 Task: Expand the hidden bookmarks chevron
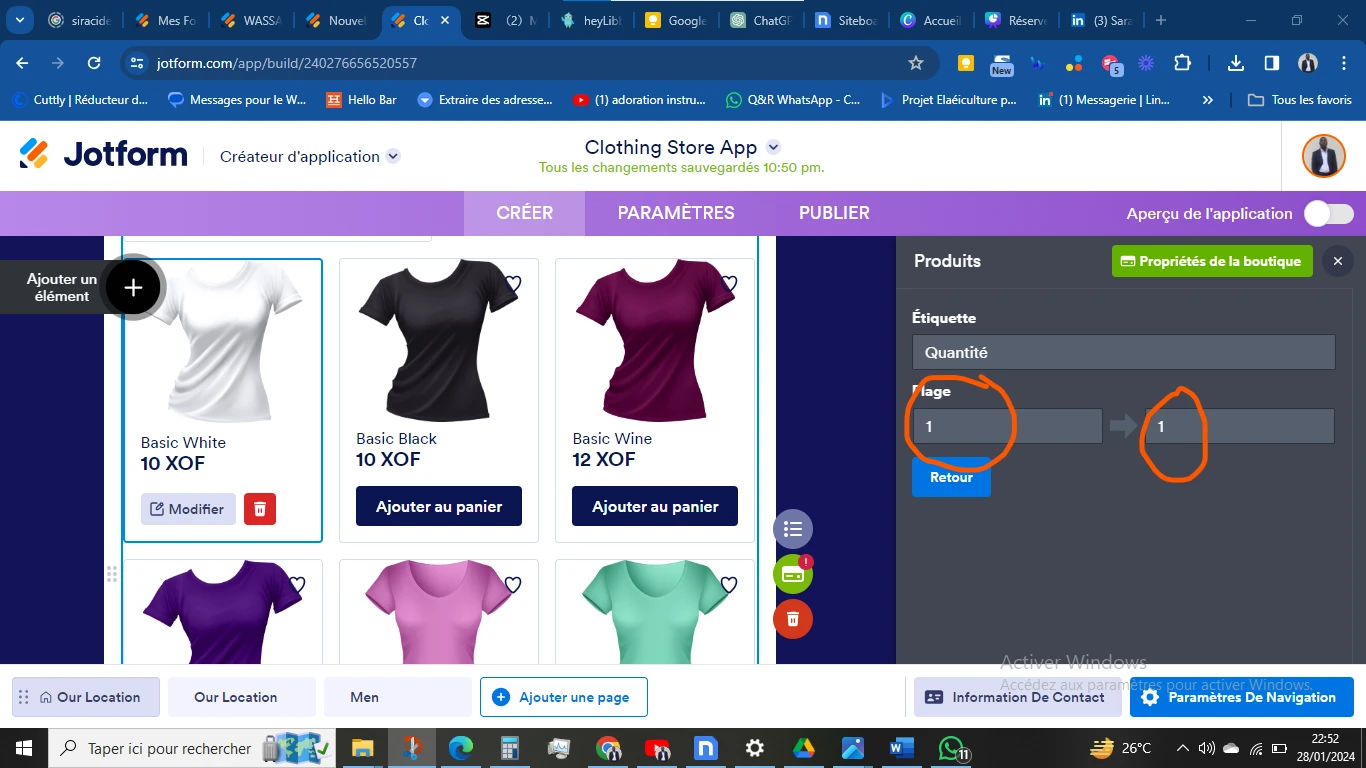point(1207,99)
